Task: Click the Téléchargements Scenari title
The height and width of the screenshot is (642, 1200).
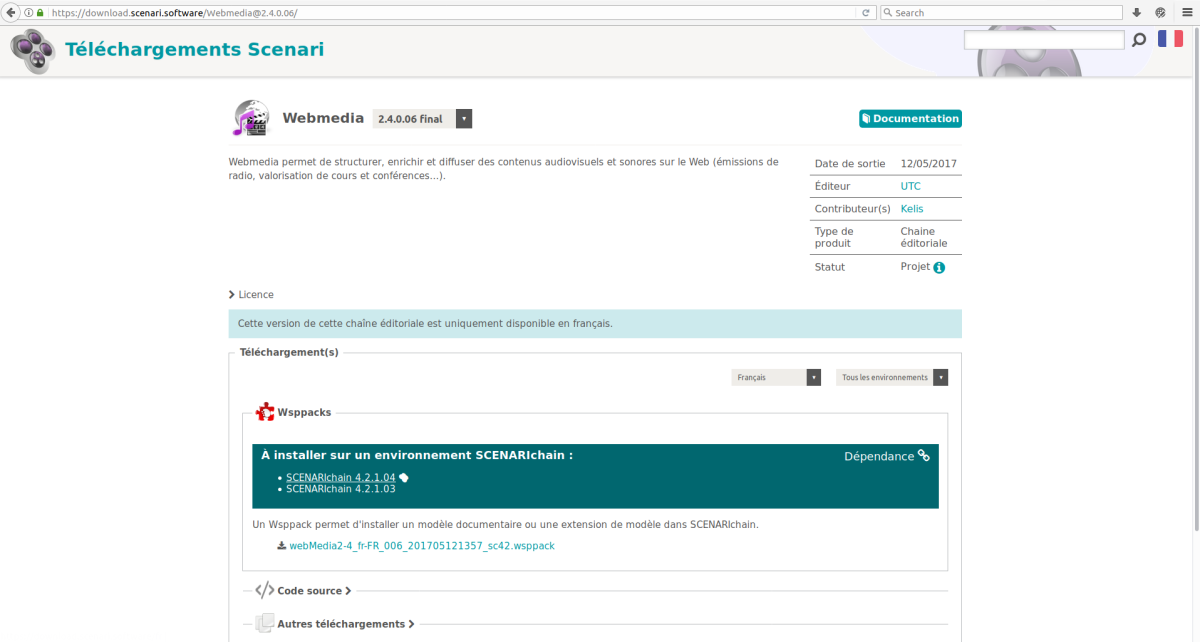Action: click(194, 50)
